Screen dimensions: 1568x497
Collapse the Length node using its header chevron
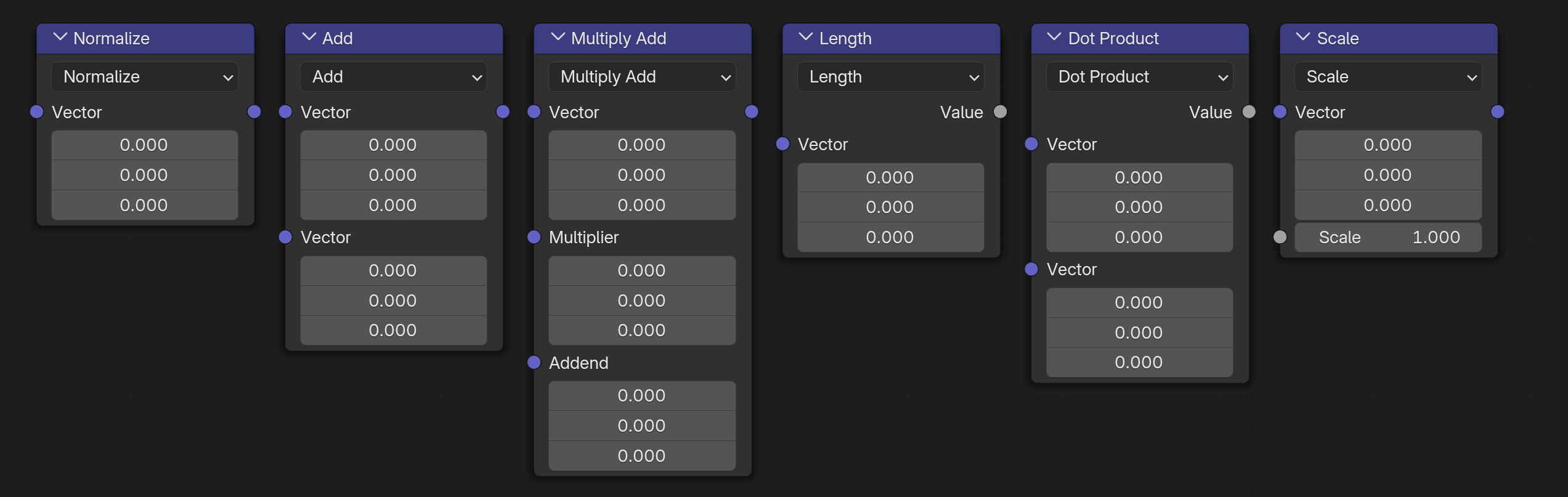(x=806, y=38)
